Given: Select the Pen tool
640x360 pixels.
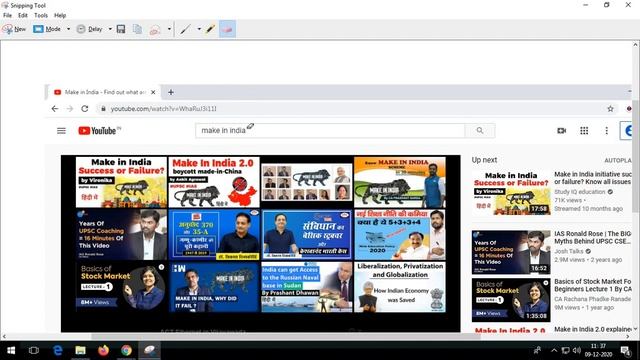Looking at the screenshot, I should point(185,29).
